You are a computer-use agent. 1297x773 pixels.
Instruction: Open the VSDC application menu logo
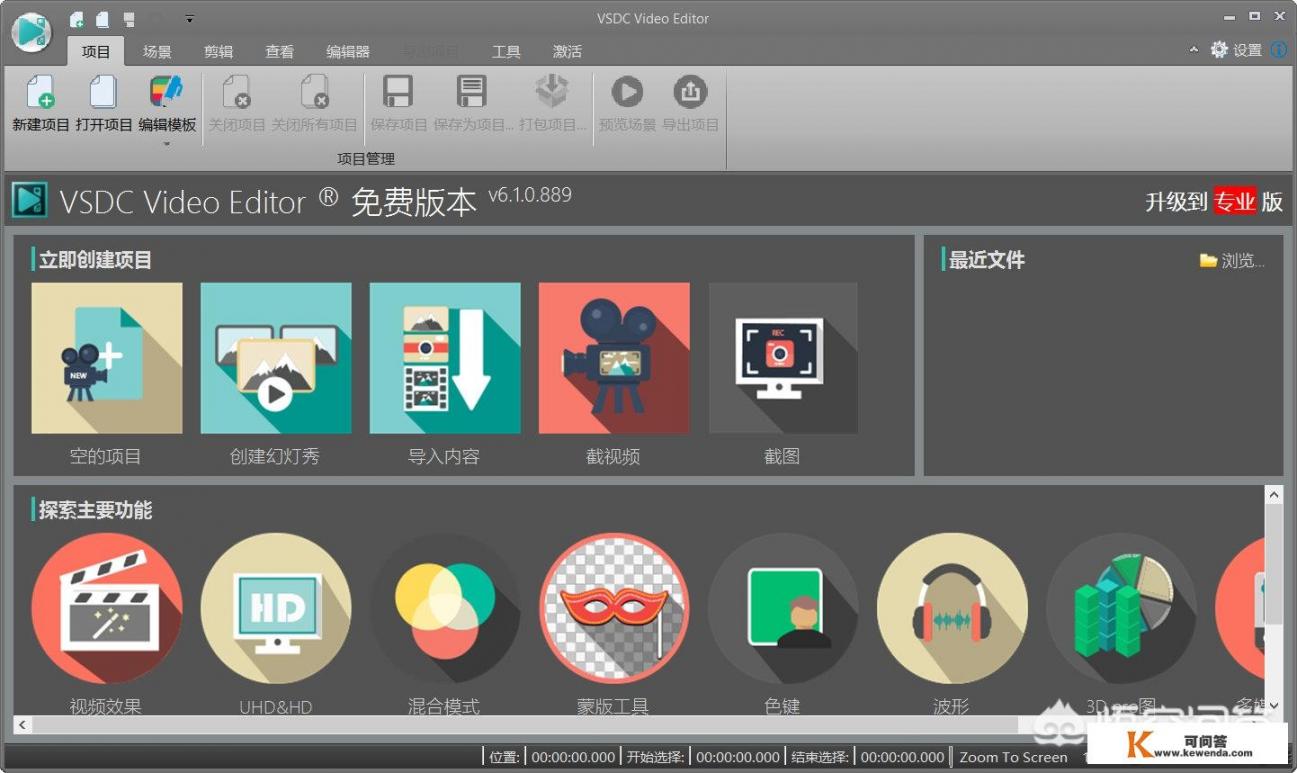pyautogui.click(x=31, y=33)
